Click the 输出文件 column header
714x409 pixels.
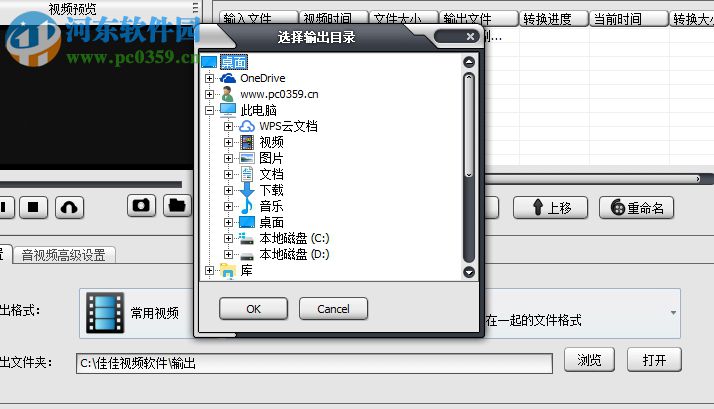tap(479, 19)
